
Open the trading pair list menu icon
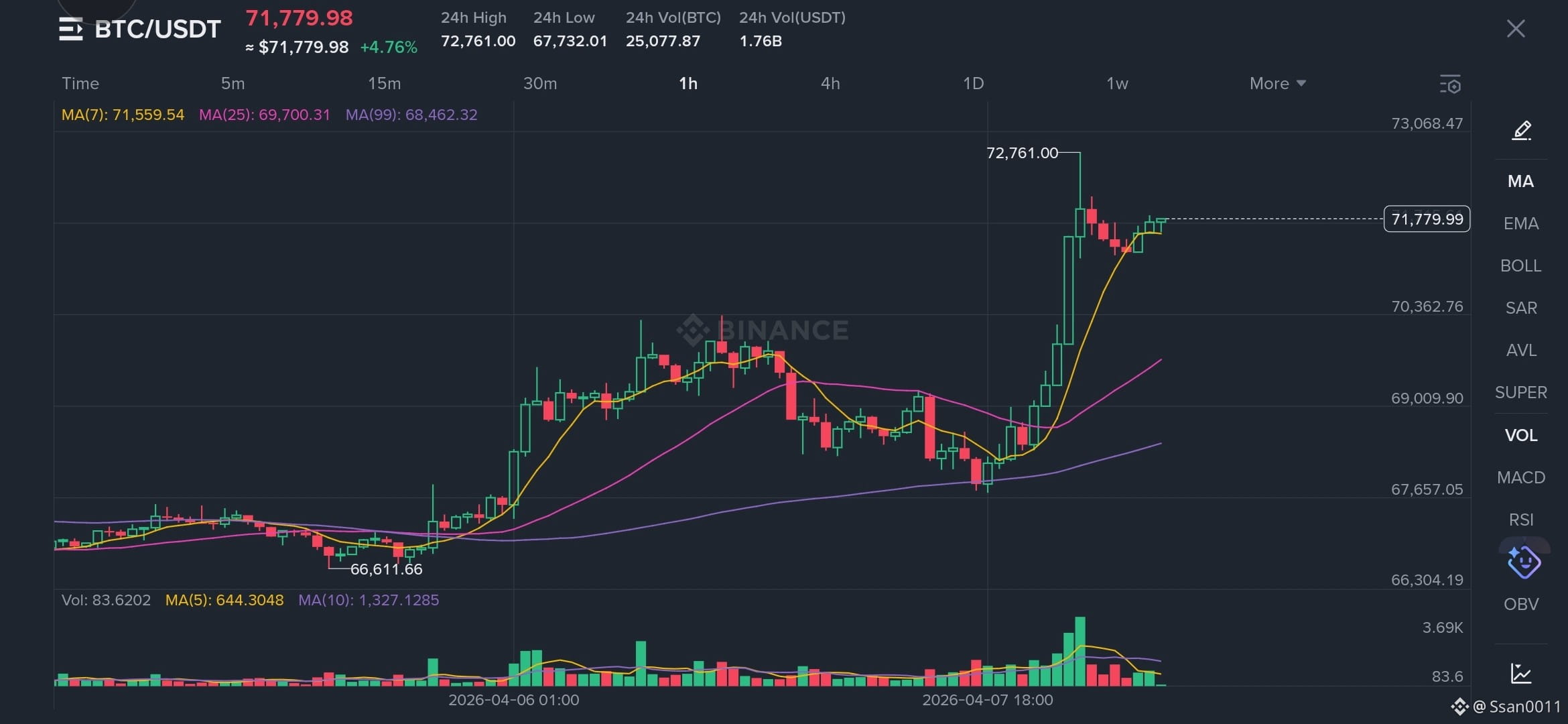70,29
